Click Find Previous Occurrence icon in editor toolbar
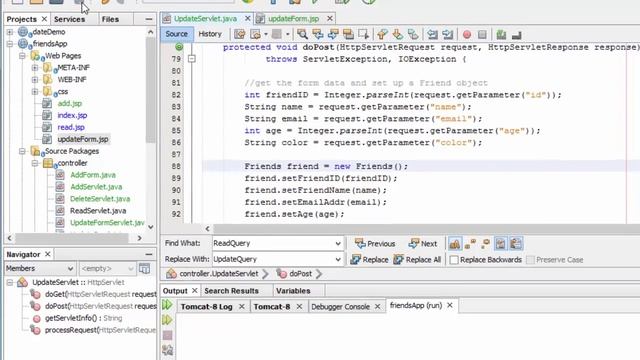This screenshot has height=360, width=640. [x=318, y=34]
